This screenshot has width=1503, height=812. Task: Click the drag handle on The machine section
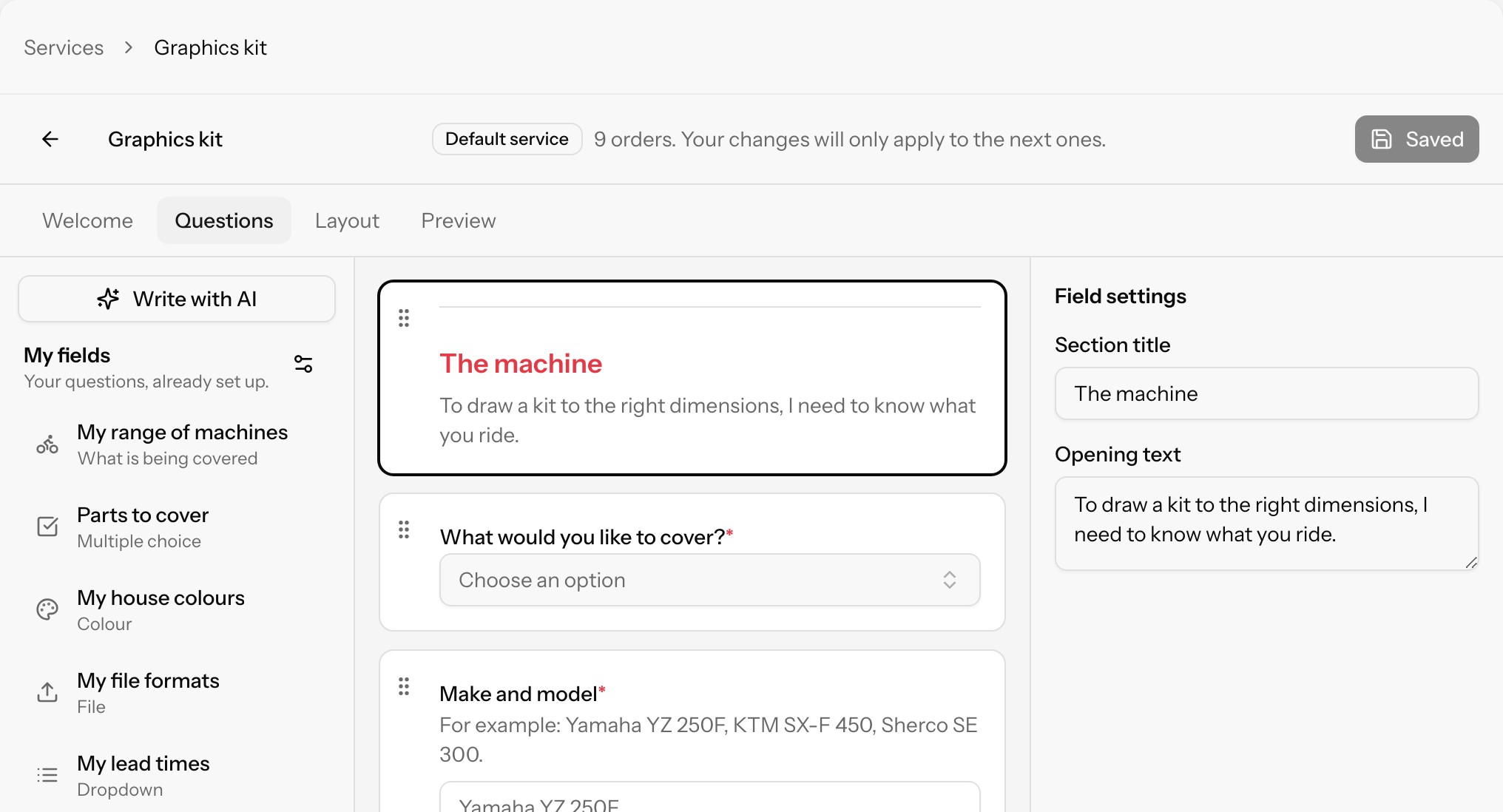[x=404, y=318]
